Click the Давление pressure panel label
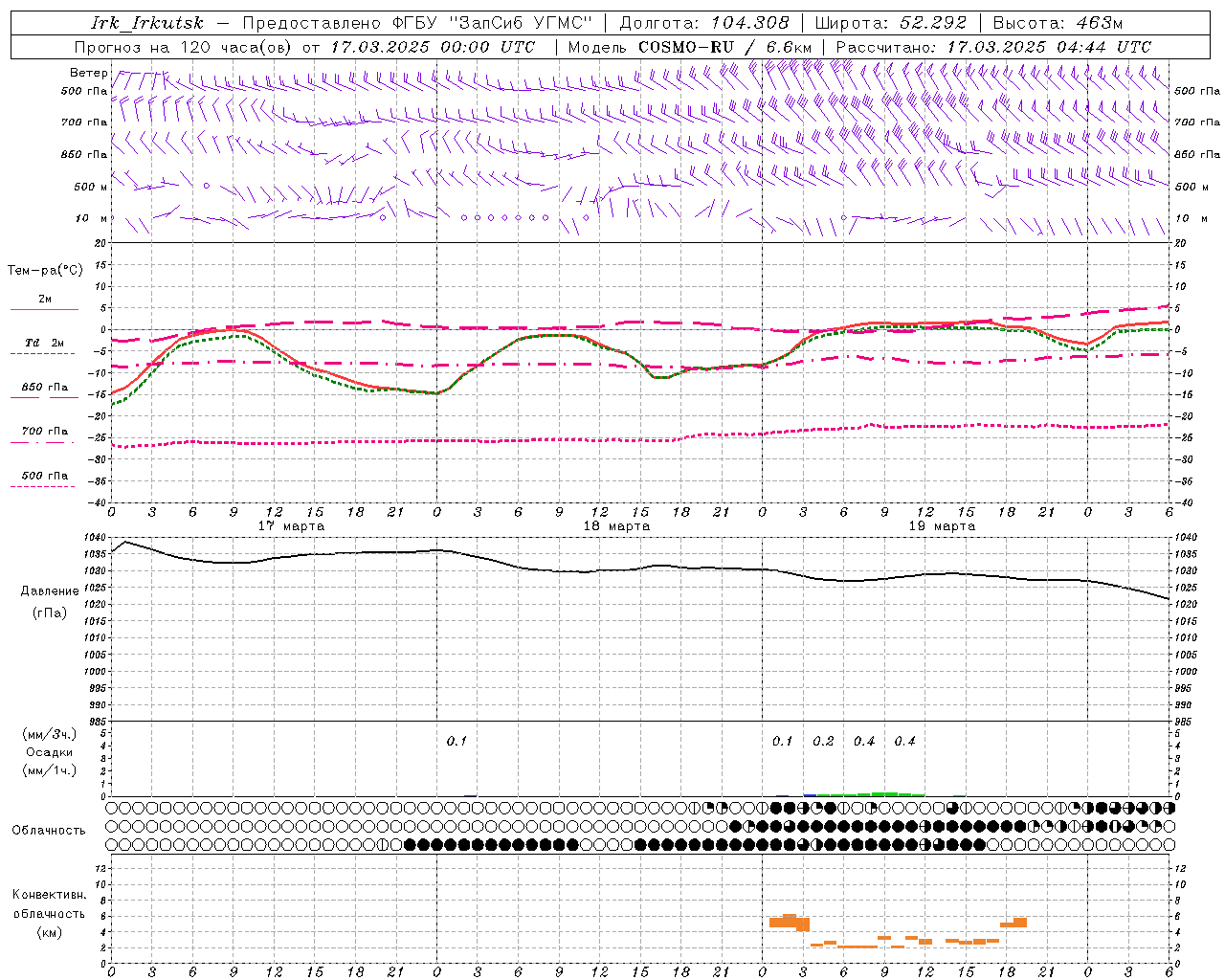Viewport: 1225px width, 980px height. pos(50,591)
